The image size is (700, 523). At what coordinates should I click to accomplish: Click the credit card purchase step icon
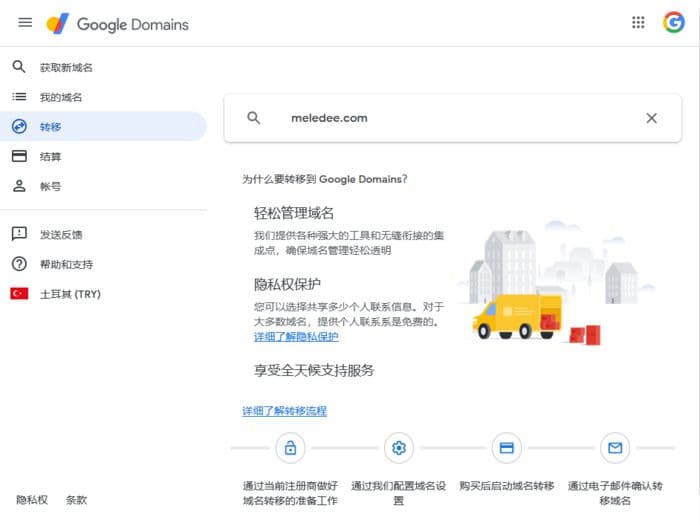(507, 448)
